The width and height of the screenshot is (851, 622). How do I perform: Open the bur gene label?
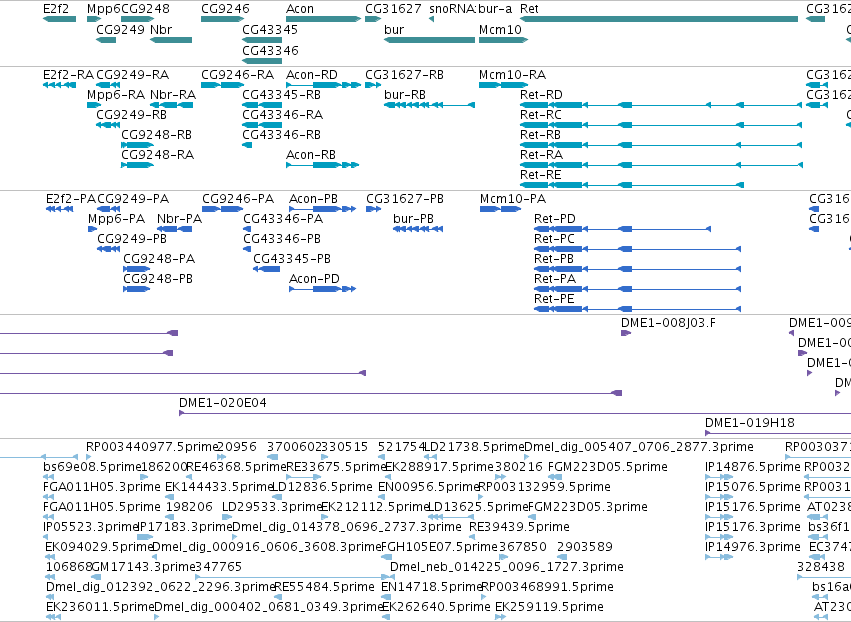click(x=394, y=29)
